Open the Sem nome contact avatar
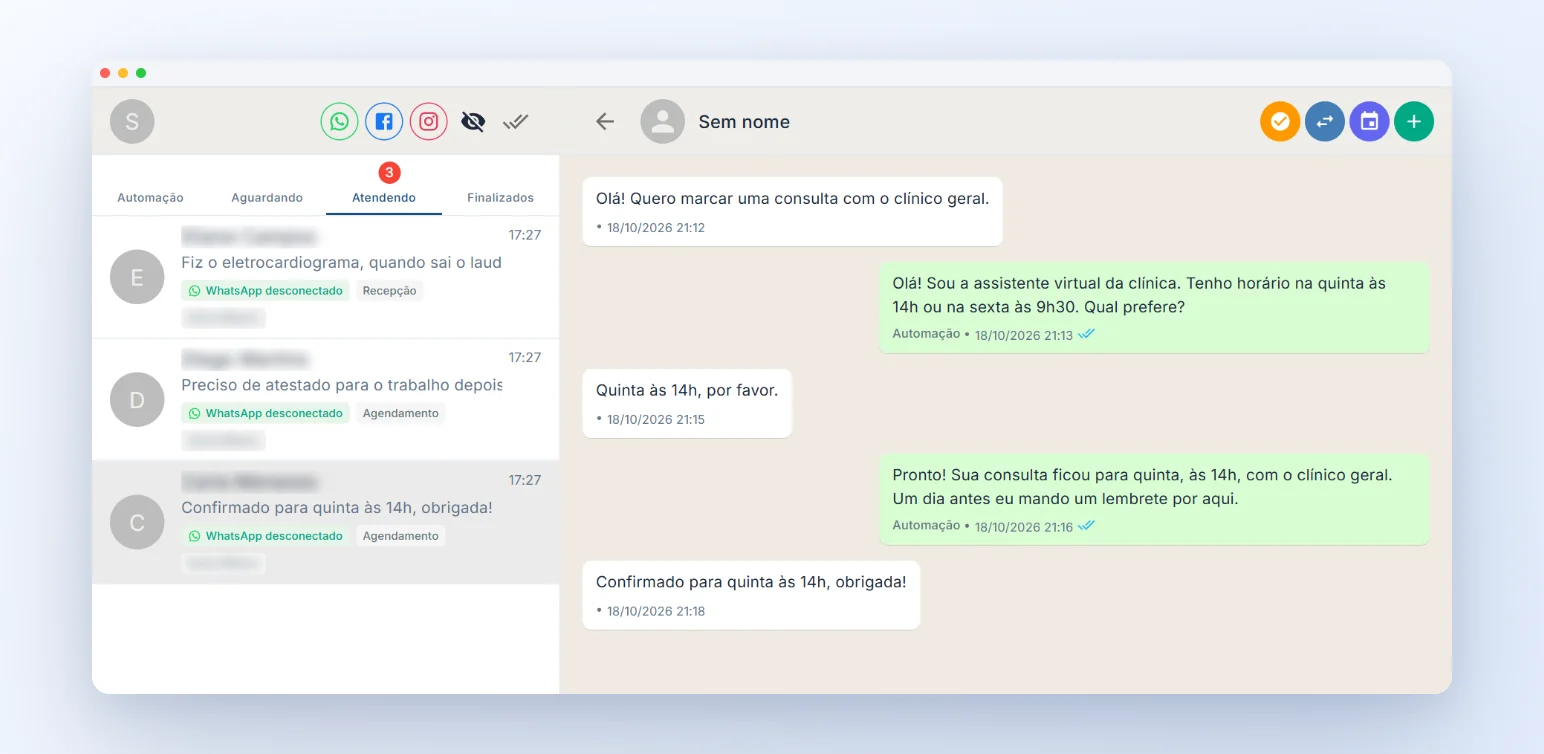This screenshot has height=754, width=1544. pyautogui.click(x=662, y=122)
